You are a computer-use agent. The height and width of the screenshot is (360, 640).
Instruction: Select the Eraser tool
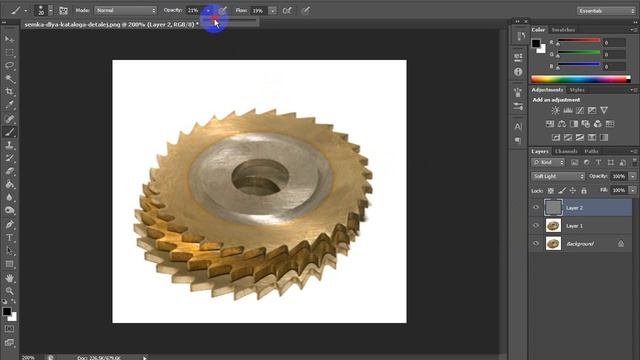click(9, 171)
